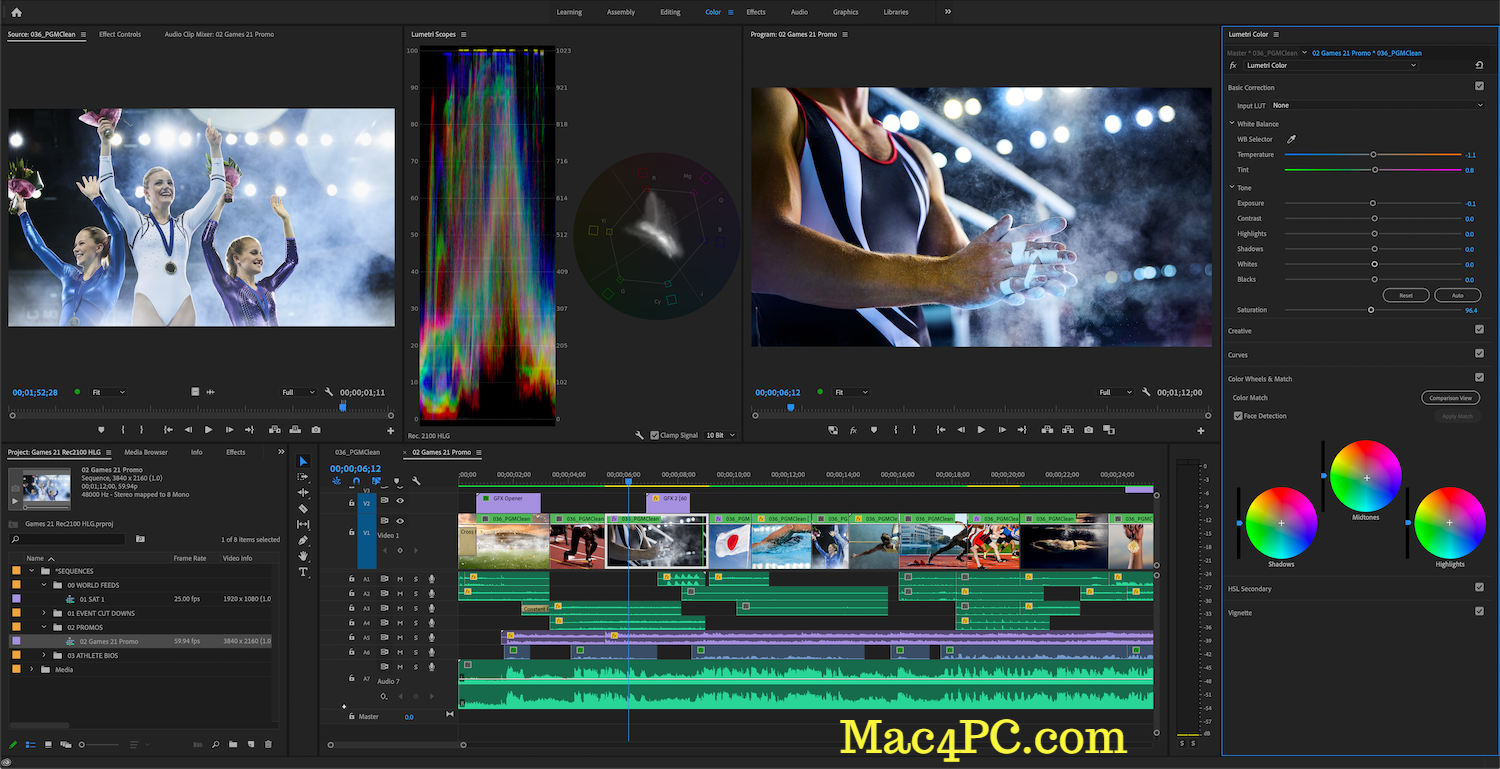This screenshot has height=769, width=1500.
Task: Delete selected item with trash icon
Action: tap(267, 744)
